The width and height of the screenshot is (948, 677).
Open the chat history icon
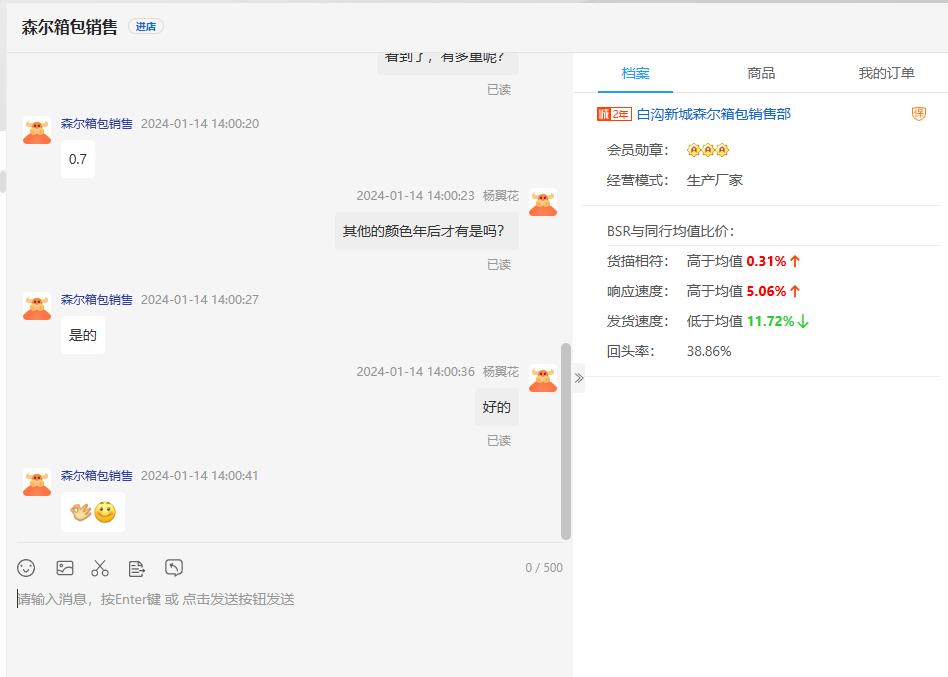tap(174, 568)
